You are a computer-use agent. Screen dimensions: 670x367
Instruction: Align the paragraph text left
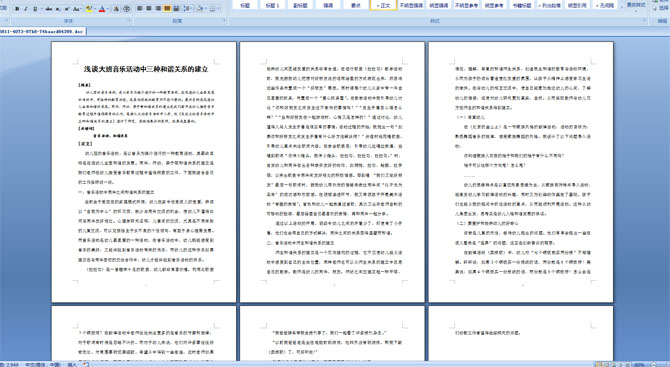(139, 9)
